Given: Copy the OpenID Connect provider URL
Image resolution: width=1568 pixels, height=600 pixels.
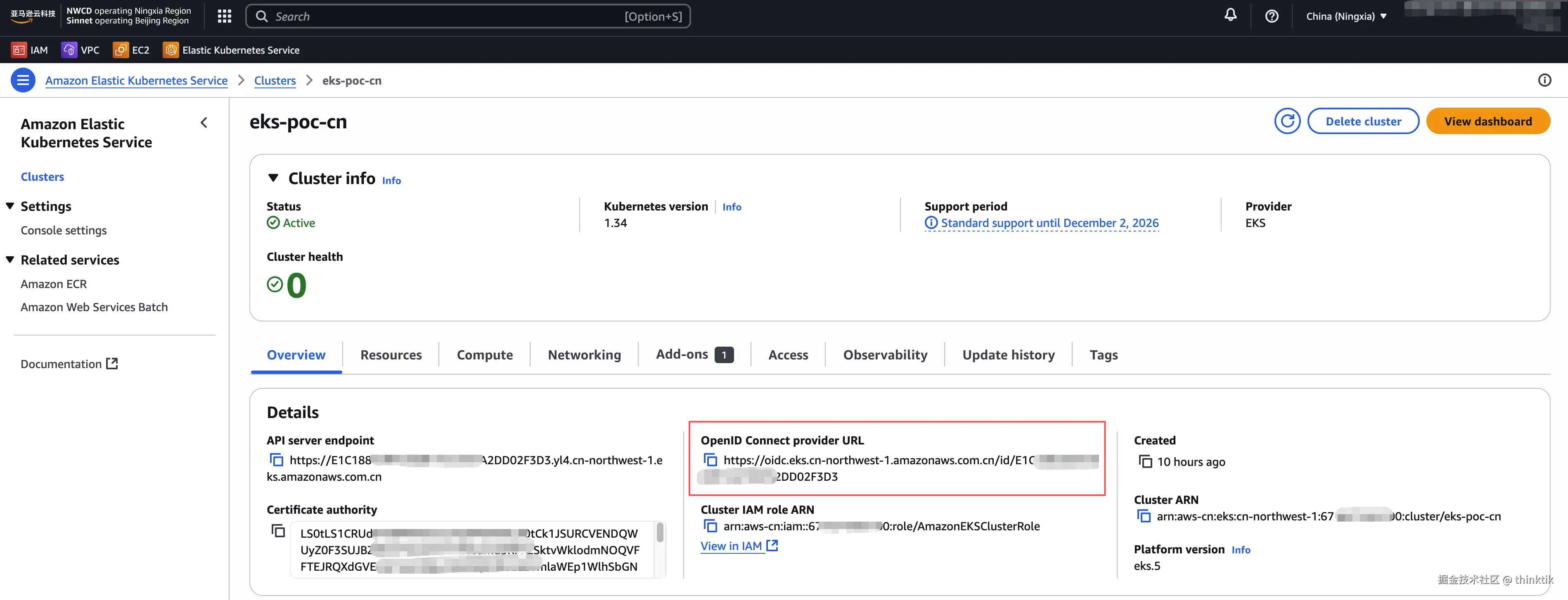Looking at the screenshot, I should click(710, 460).
